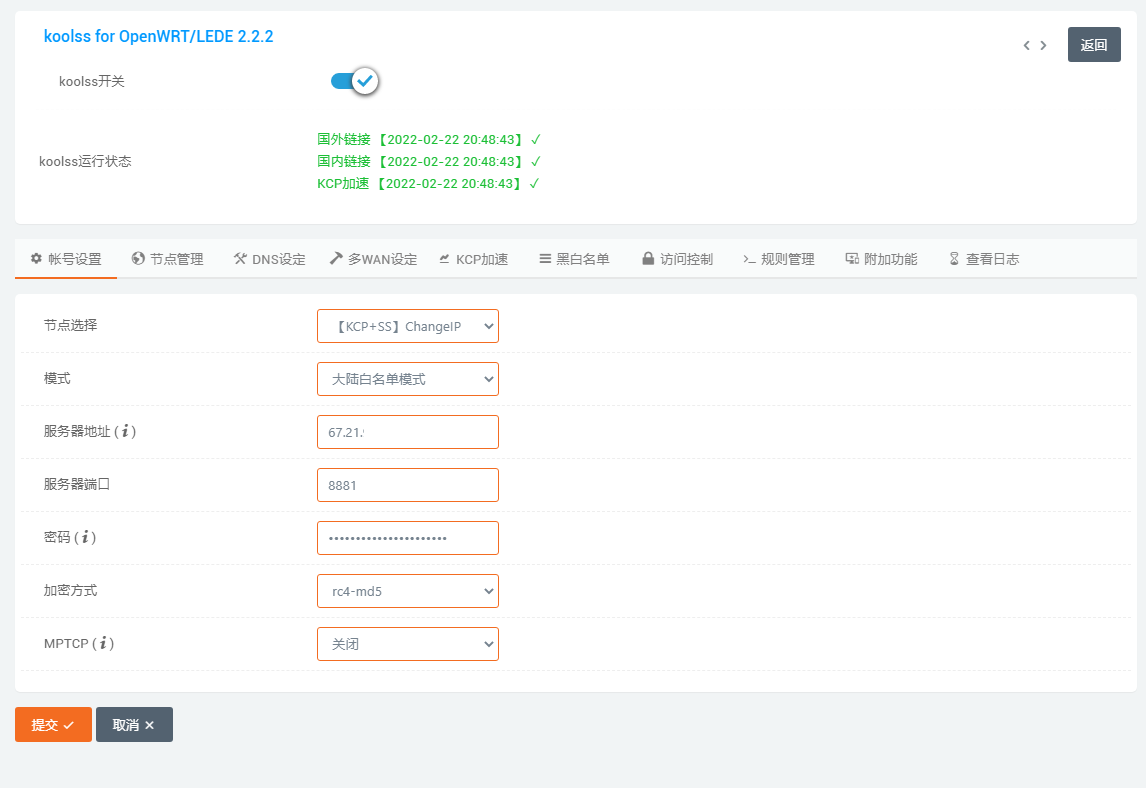
Task: Click the info icon next to 密码
Action: click(x=85, y=537)
